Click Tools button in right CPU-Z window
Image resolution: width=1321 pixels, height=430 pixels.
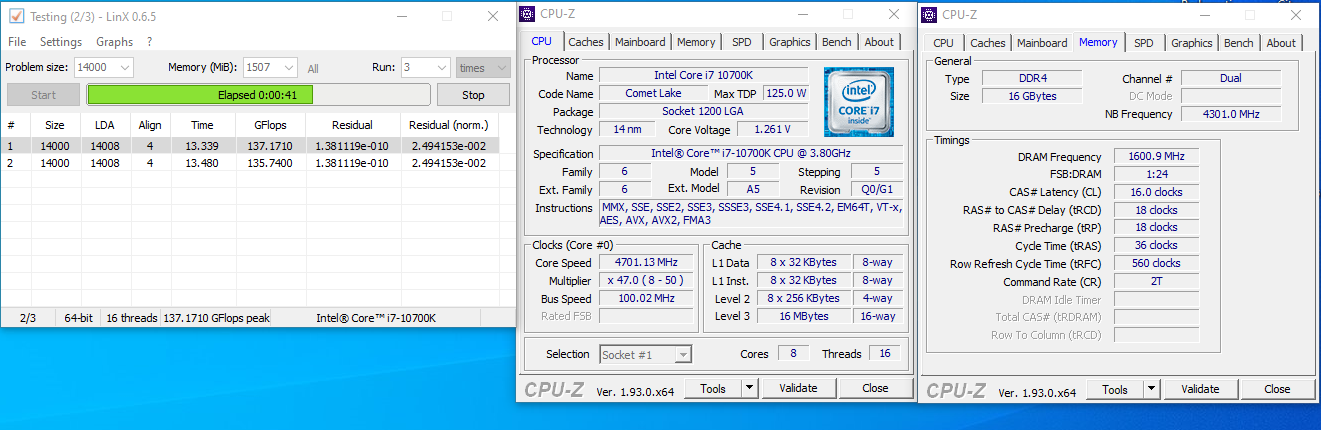[1115, 389]
